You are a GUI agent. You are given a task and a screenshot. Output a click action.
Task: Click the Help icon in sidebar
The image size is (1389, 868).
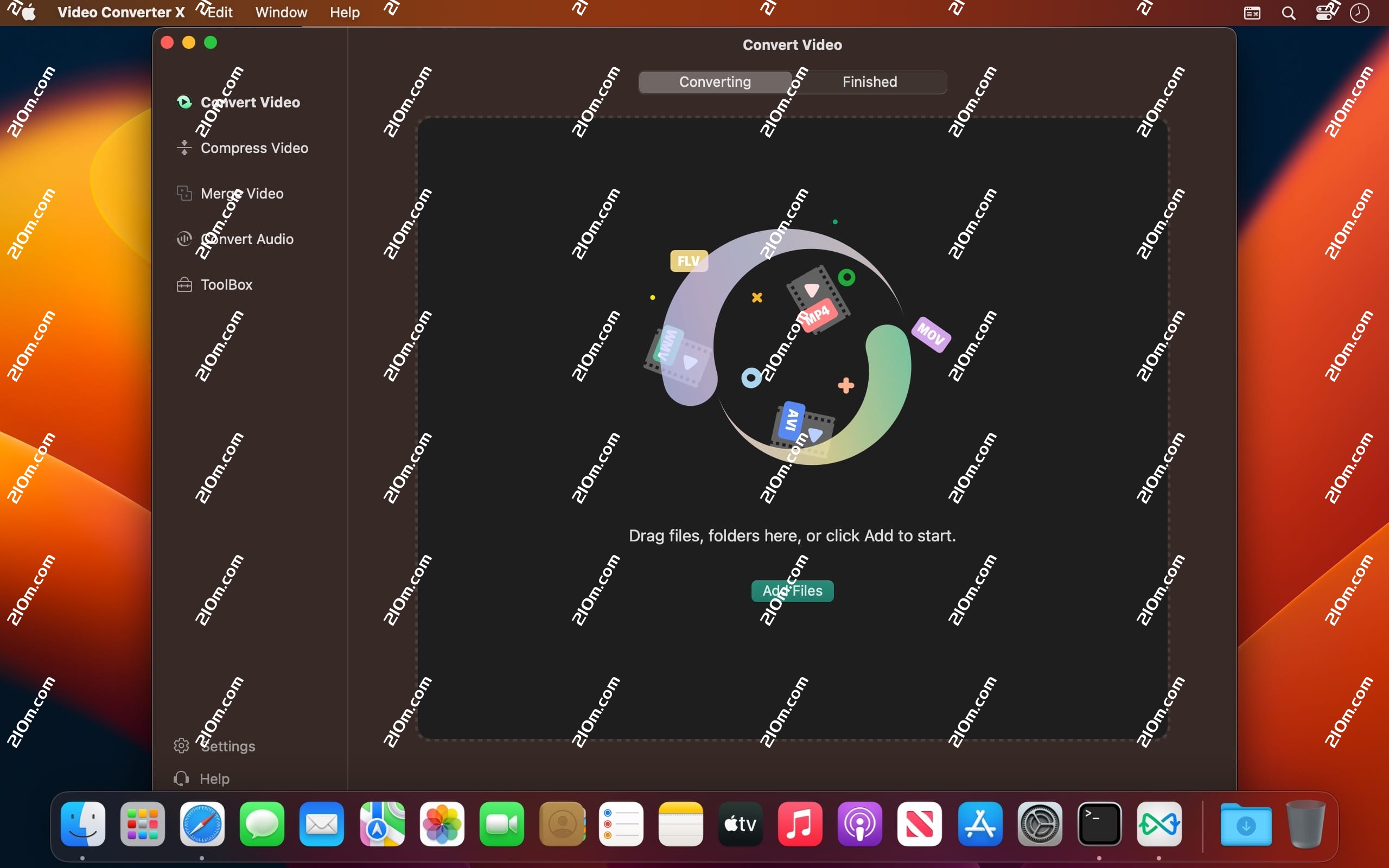(181, 778)
